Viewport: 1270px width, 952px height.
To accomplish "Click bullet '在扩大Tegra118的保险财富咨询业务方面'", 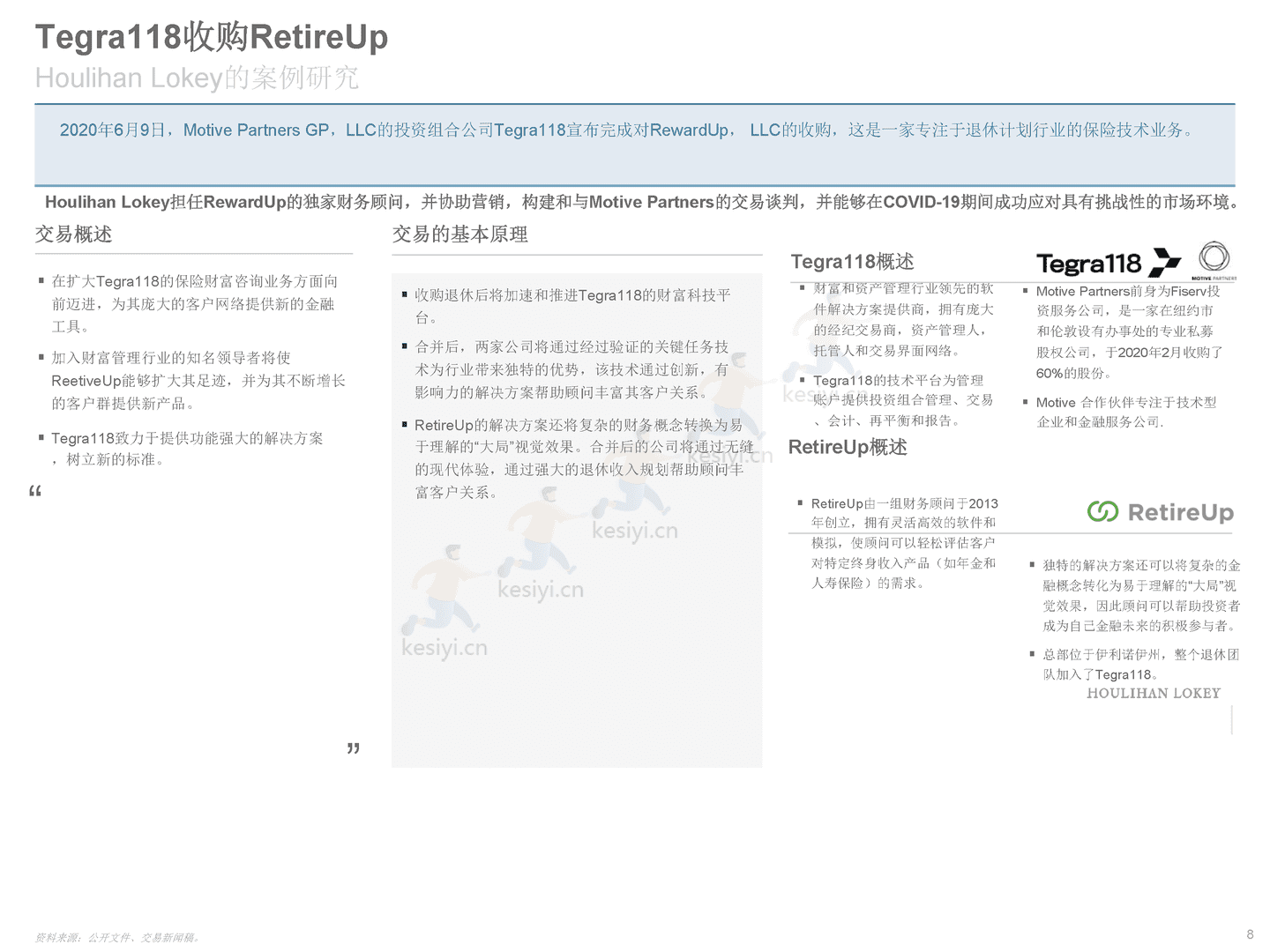I will (x=188, y=304).
